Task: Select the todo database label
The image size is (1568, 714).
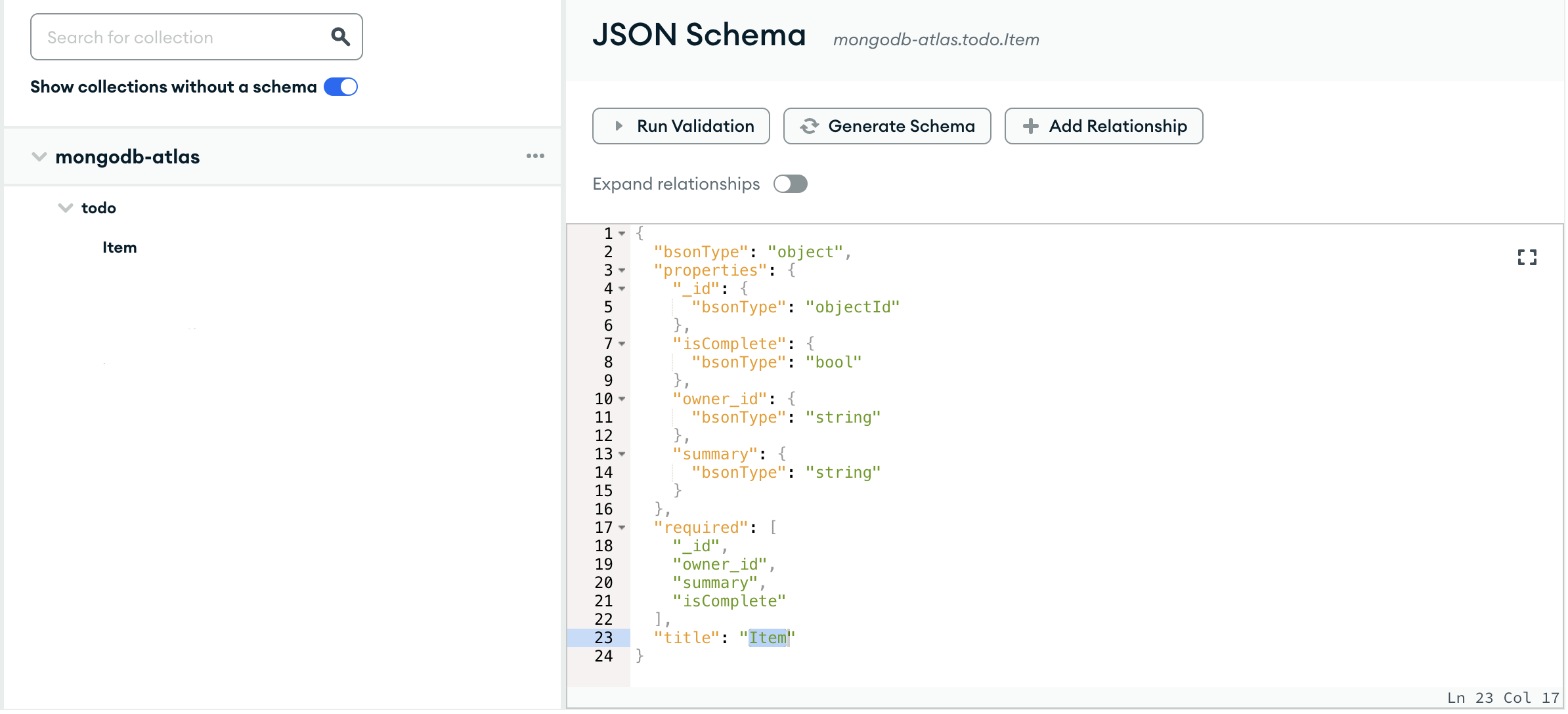Action: (x=98, y=208)
